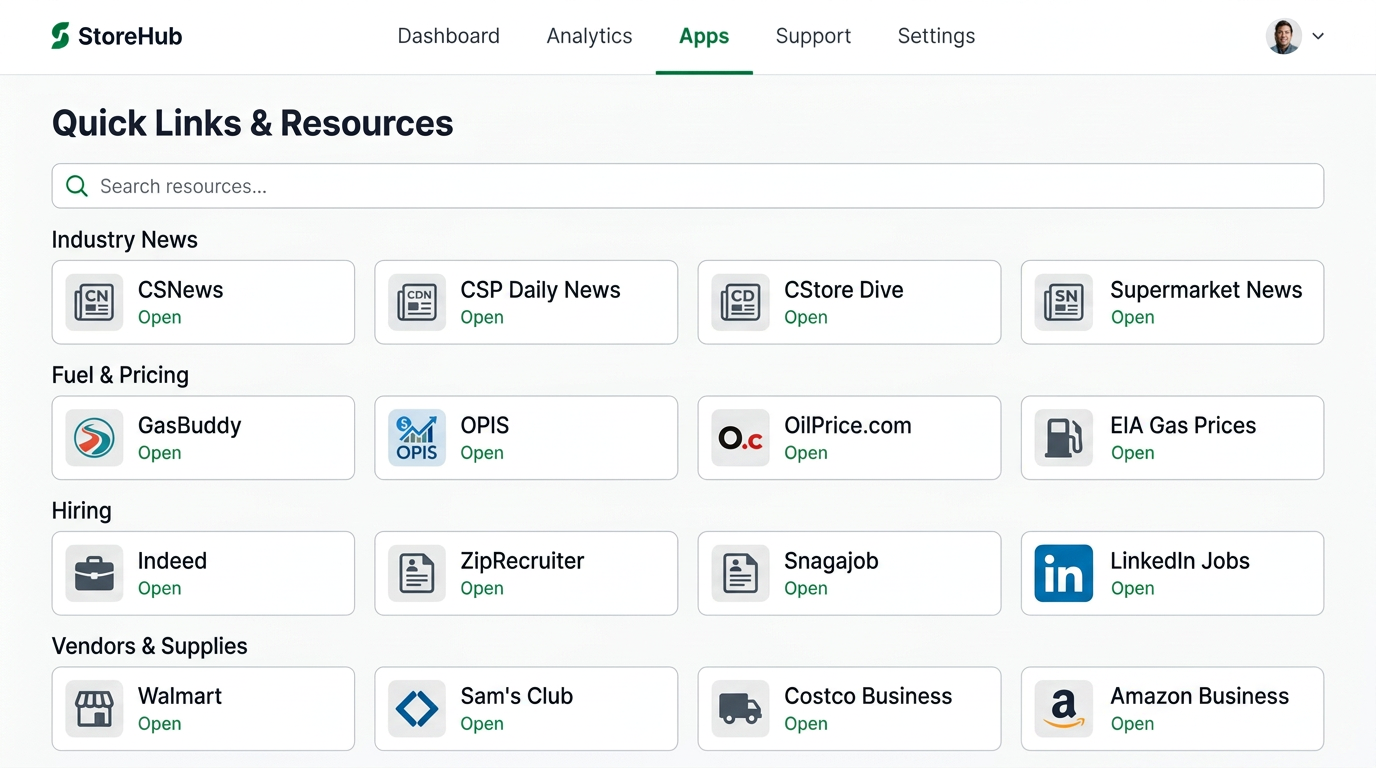Click the Hiring section heading
Viewport: 1376px width, 768px height.
tap(82, 511)
